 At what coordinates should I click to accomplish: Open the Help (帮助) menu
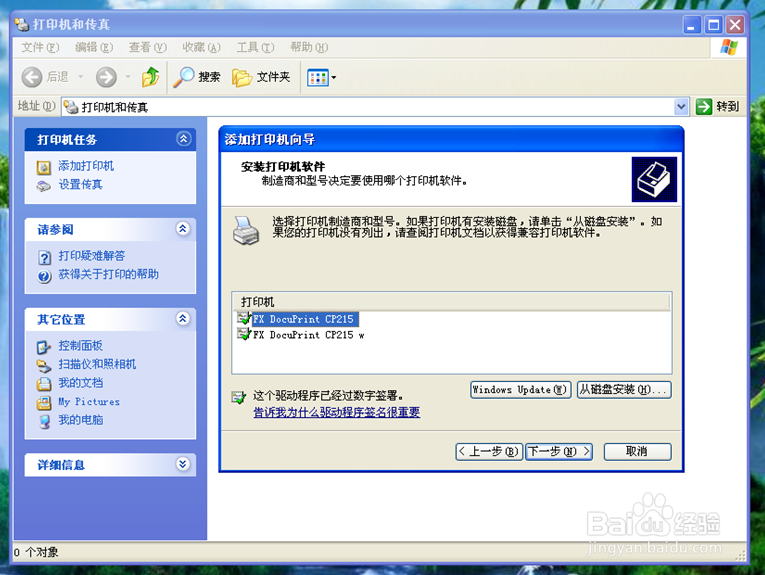[x=309, y=47]
